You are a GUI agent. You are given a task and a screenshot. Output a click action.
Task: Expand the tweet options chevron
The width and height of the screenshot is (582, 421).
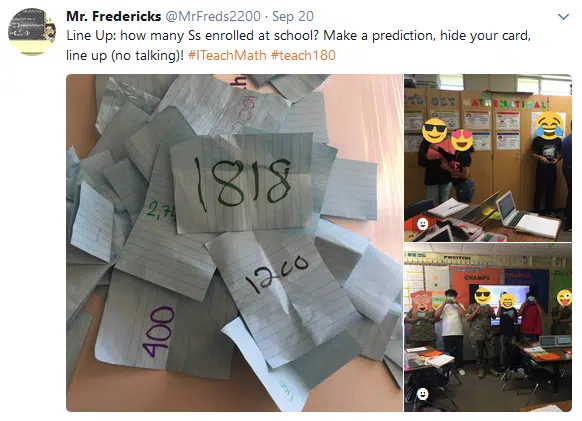coord(563,17)
